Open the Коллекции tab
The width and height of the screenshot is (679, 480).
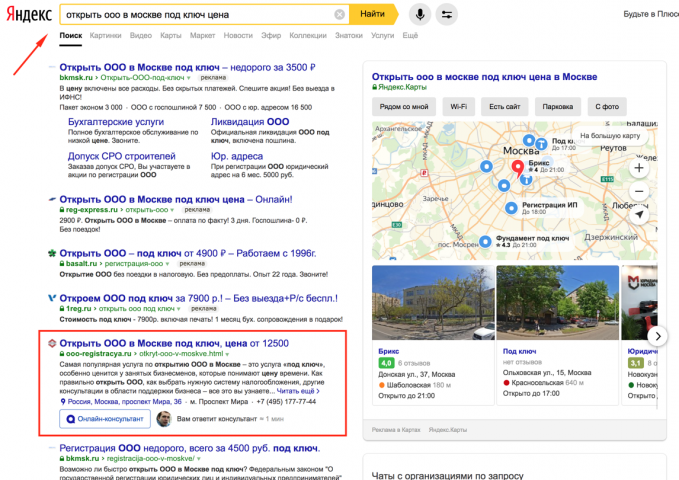307,36
